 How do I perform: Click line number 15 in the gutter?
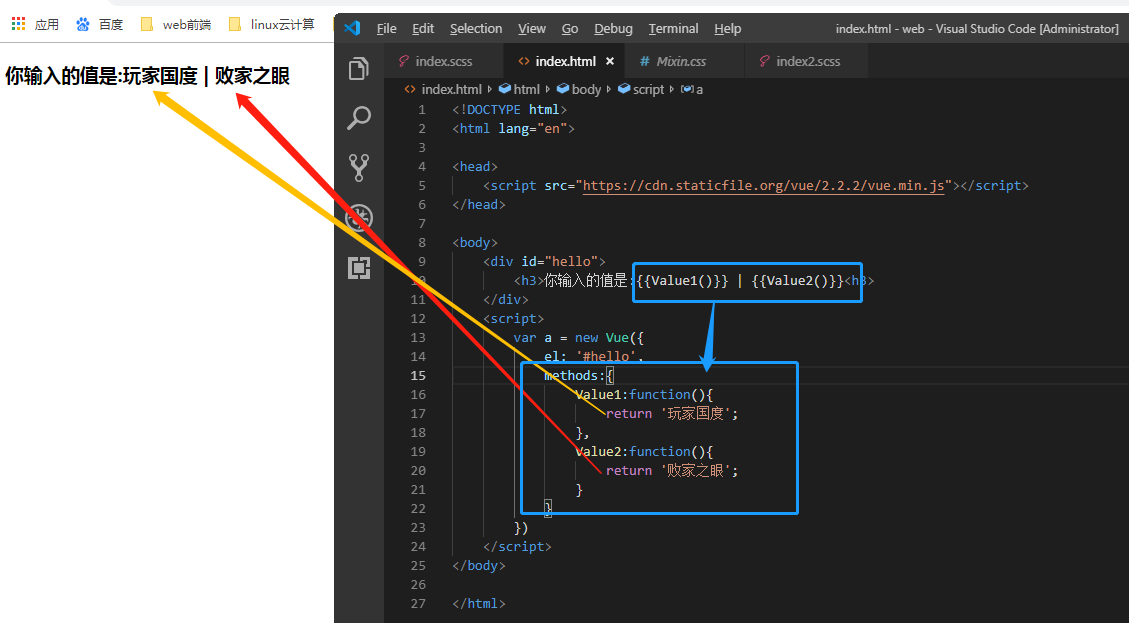(x=418, y=375)
